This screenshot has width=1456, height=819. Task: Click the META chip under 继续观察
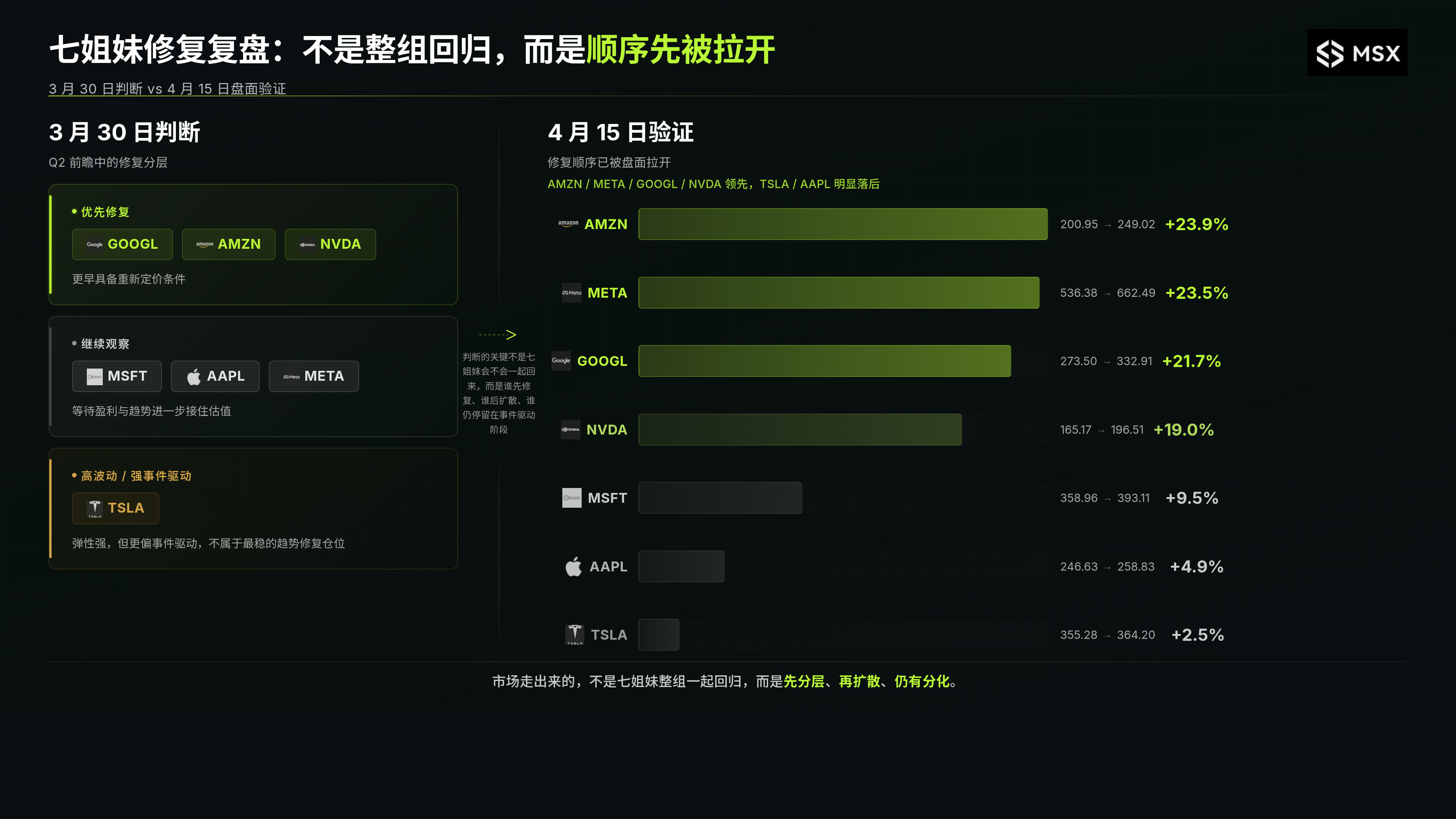pos(314,376)
